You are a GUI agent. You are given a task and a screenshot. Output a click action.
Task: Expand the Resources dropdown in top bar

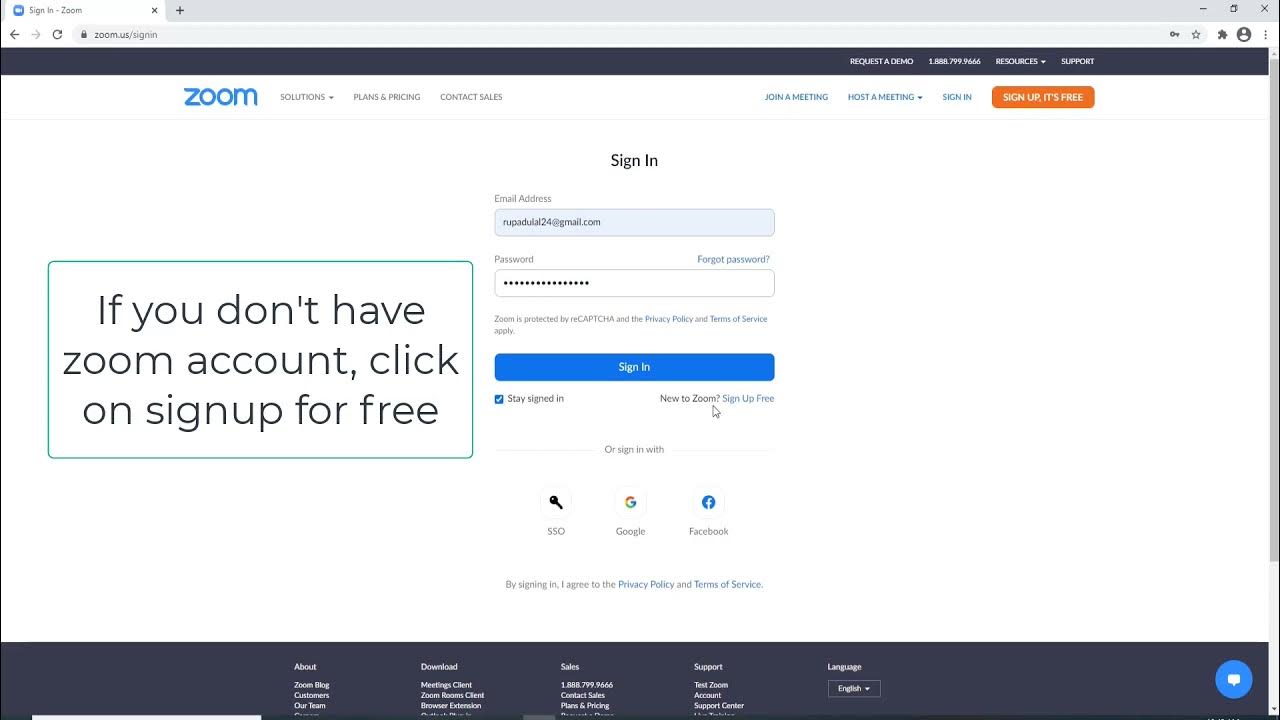pos(1020,61)
